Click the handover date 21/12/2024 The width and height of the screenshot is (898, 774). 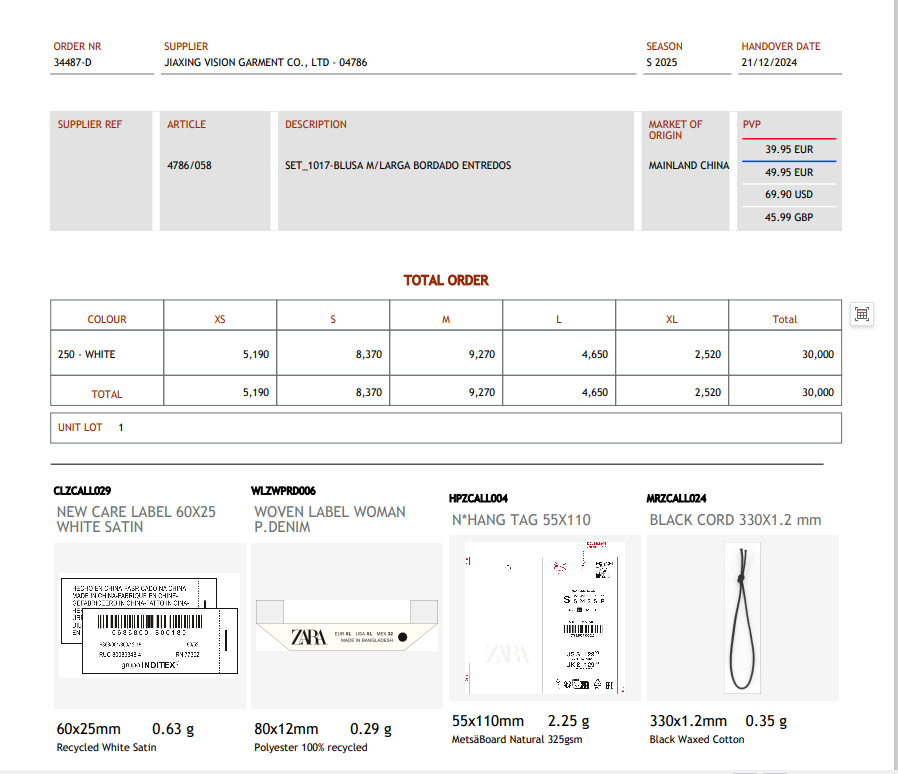[769, 62]
